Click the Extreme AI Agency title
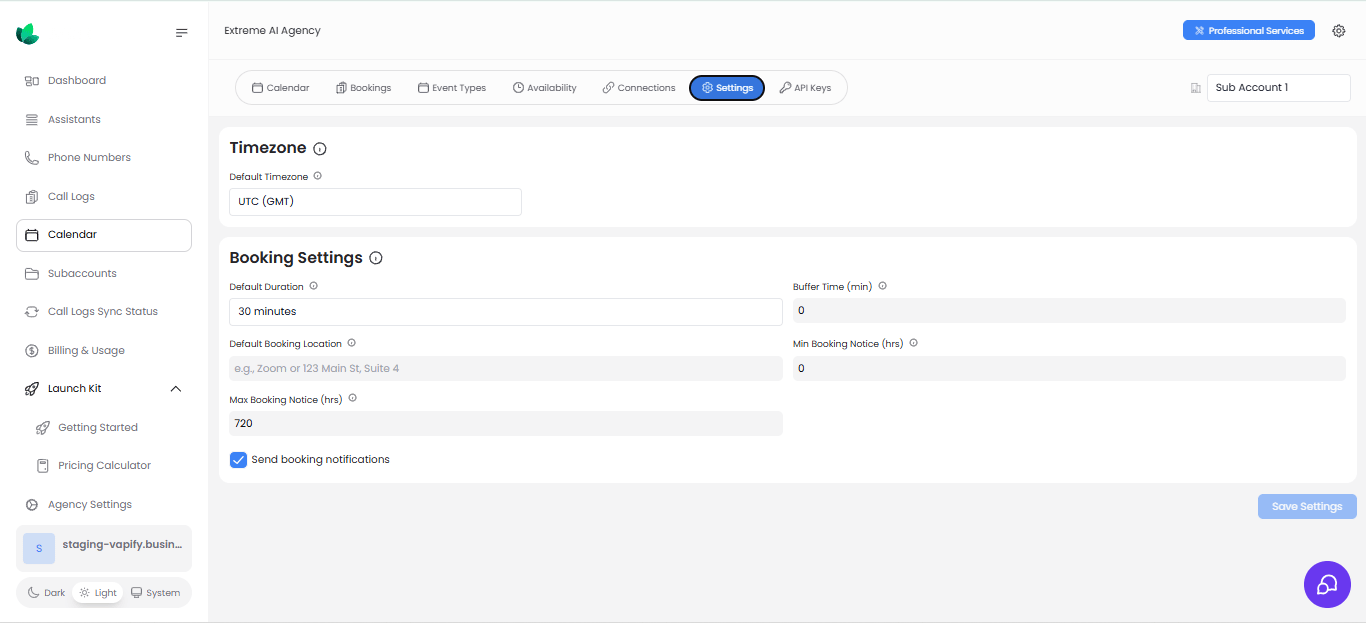 tap(272, 31)
